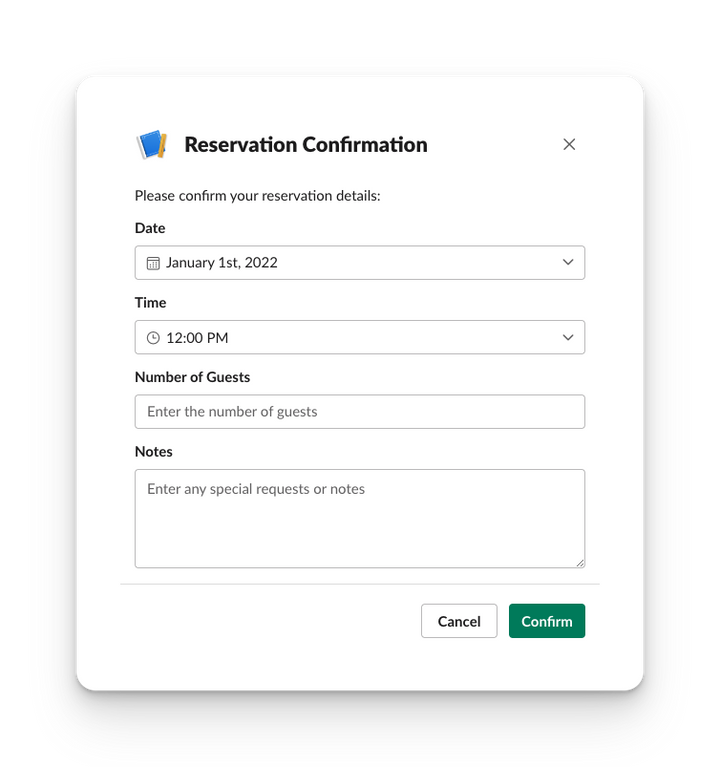Click the "Reservation Confirmation" dialog title
720x767 pixels.
click(306, 145)
